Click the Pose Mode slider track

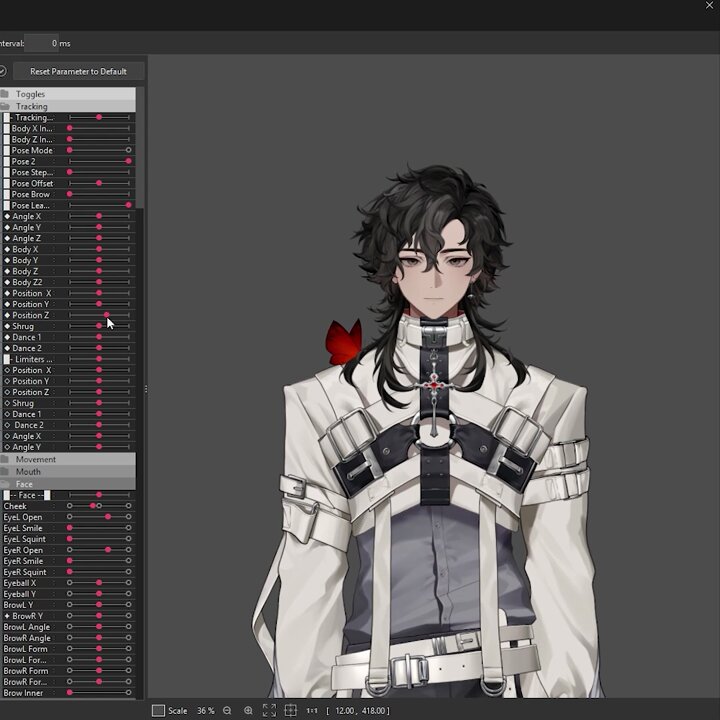99,150
